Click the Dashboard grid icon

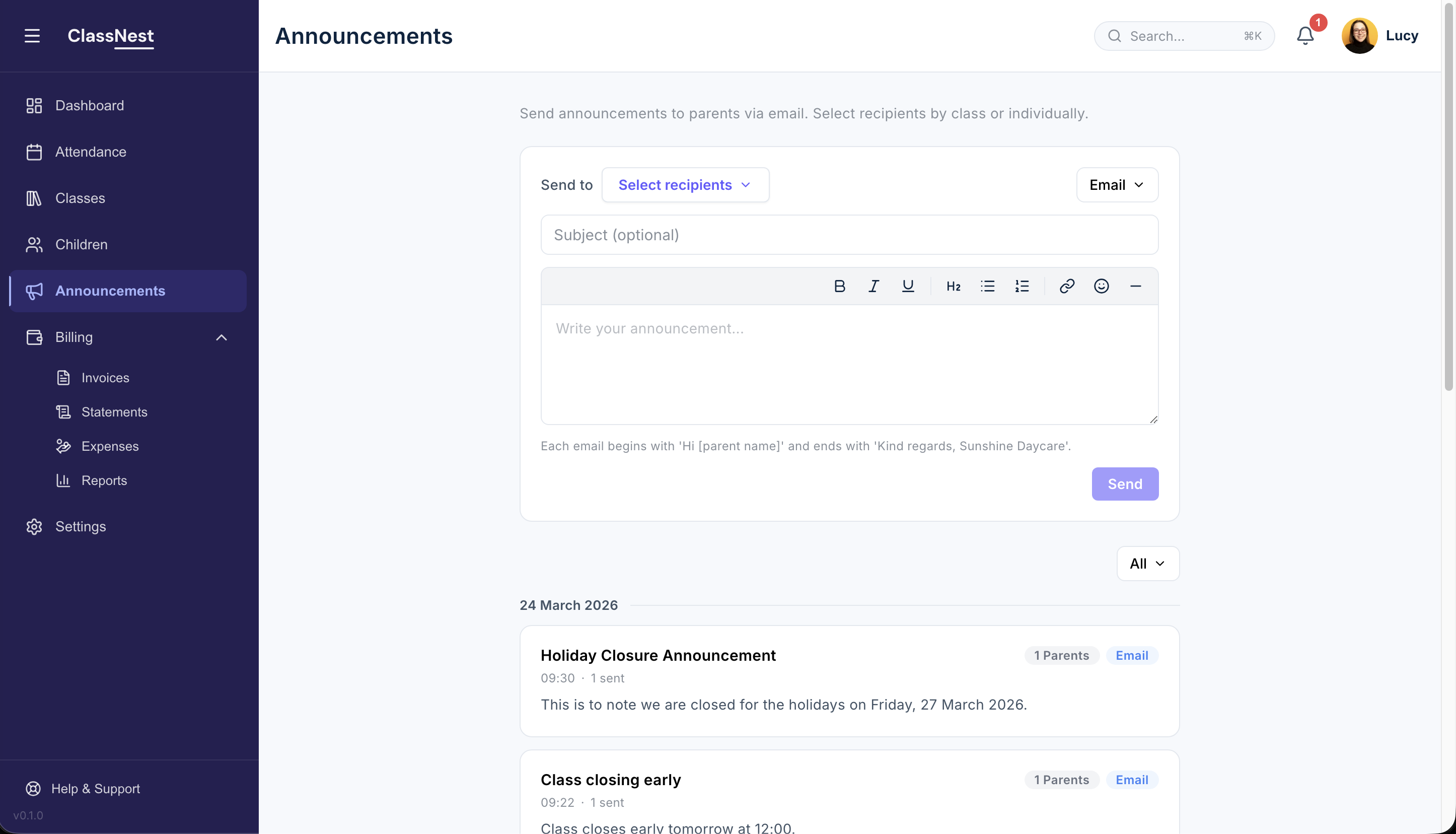(x=34, y=105)
